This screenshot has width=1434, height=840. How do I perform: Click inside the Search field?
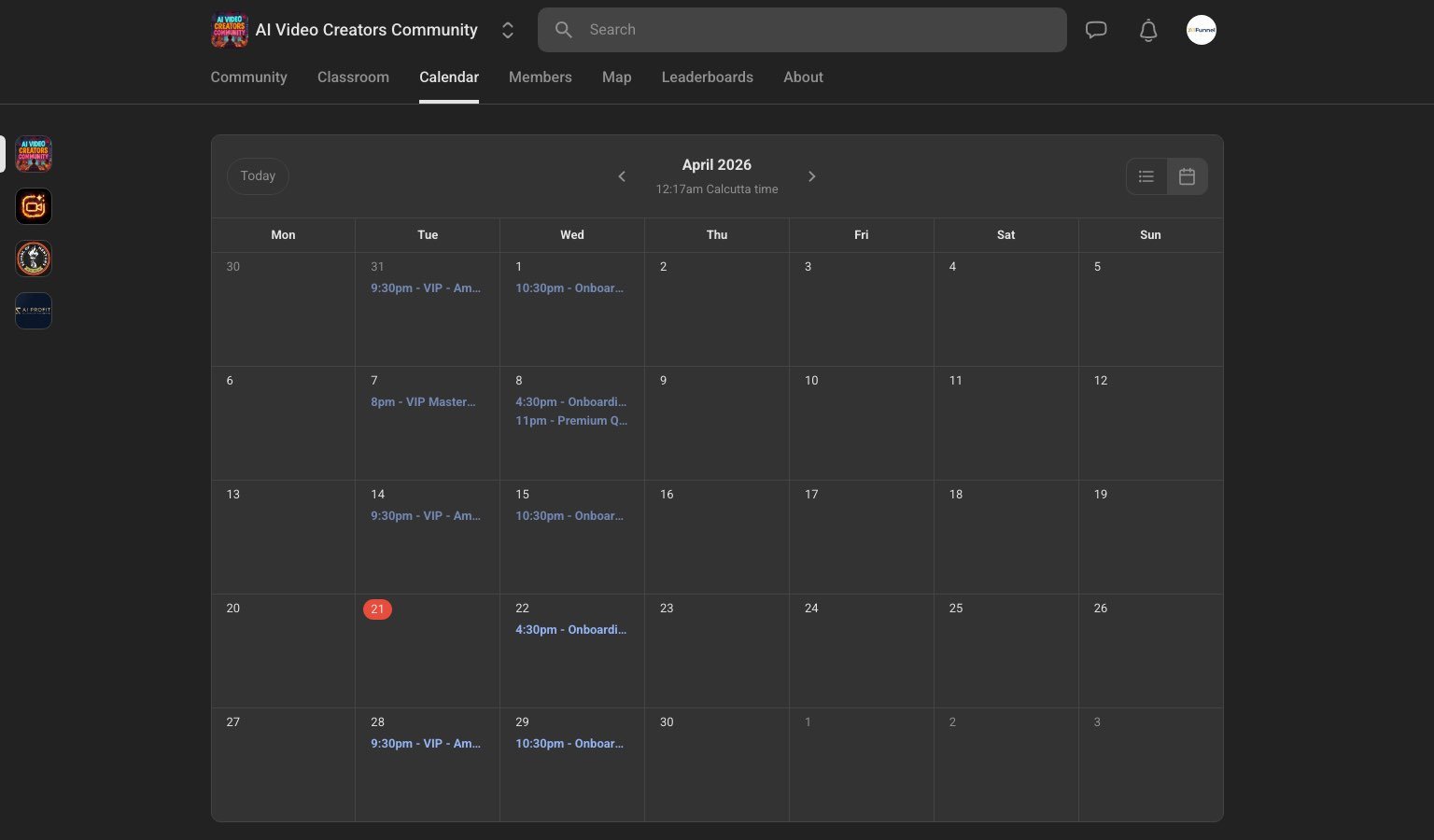click(802, 30)
